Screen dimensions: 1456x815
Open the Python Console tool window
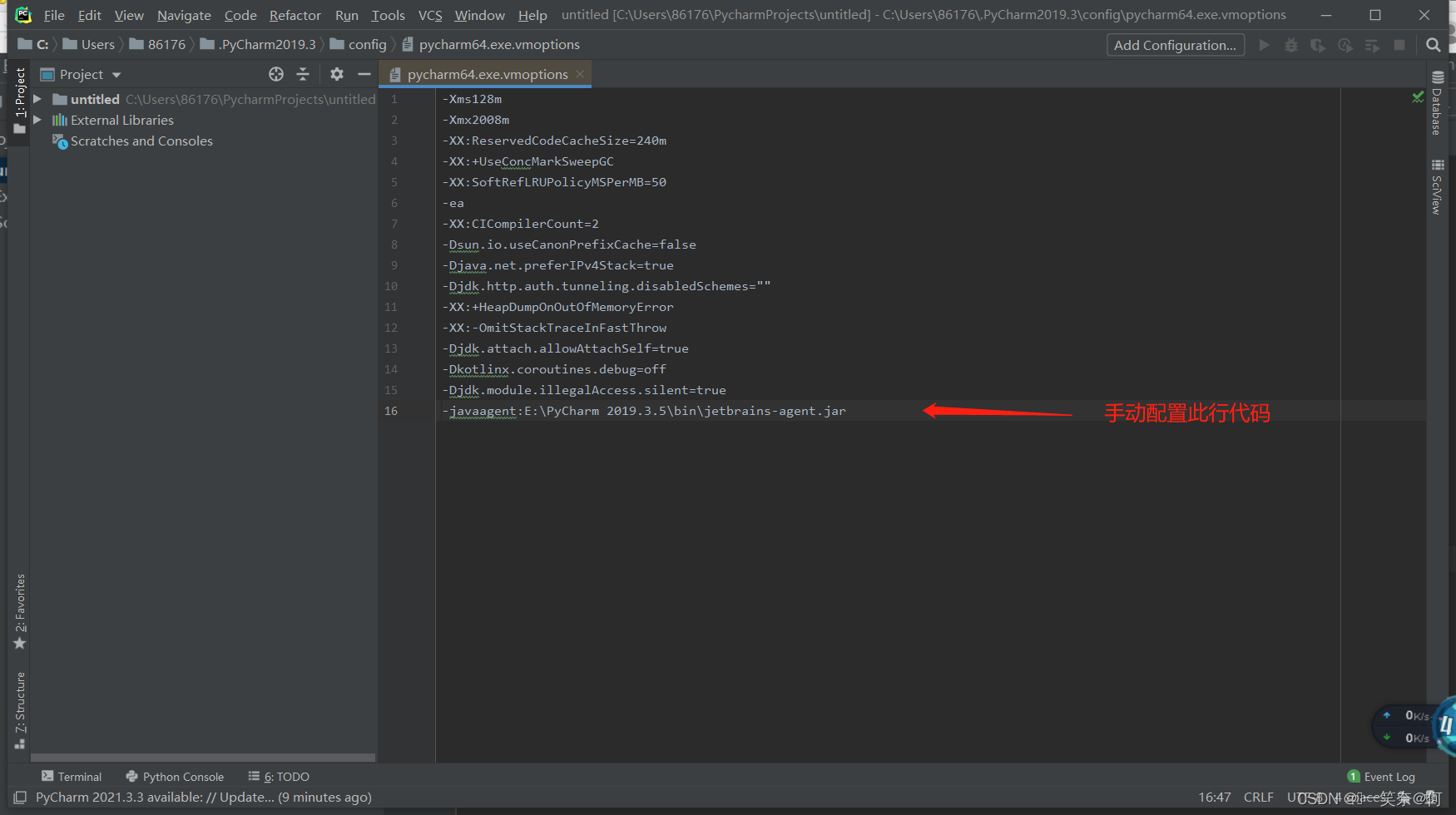click(175, 777)
